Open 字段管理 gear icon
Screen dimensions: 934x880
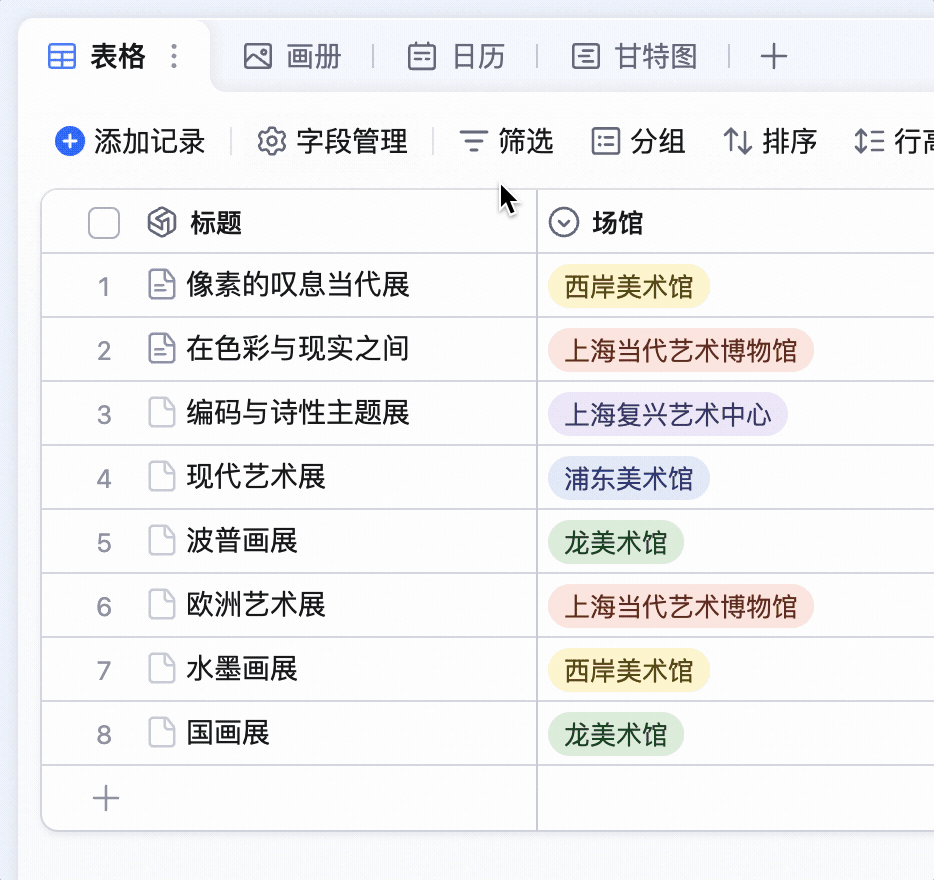coord(272,142)
